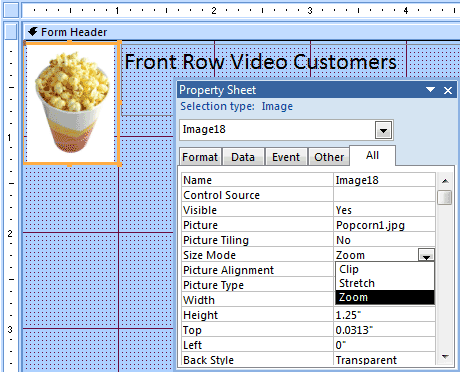Close the Property Sheet pane

448,90
